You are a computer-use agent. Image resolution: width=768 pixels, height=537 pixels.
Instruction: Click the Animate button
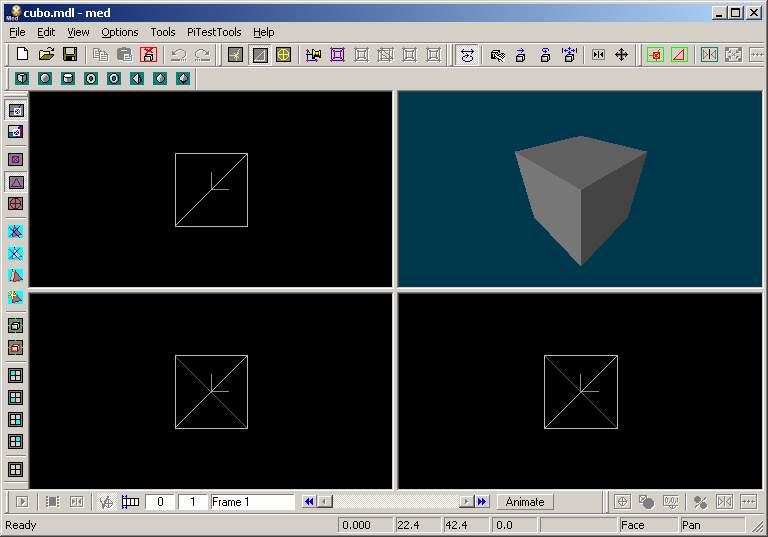point(525,502)
